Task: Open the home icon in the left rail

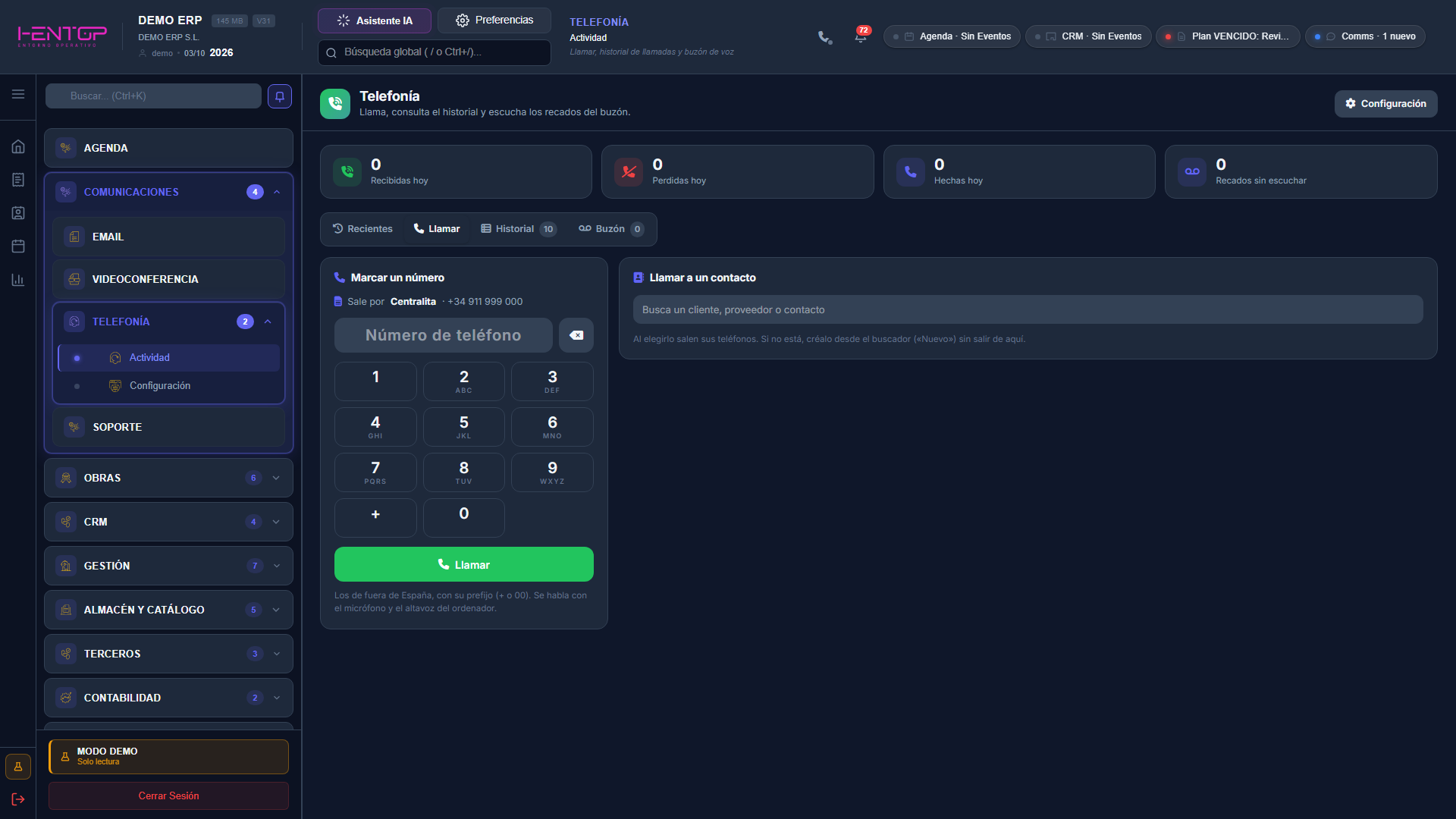Action: [x=18, y=146]
